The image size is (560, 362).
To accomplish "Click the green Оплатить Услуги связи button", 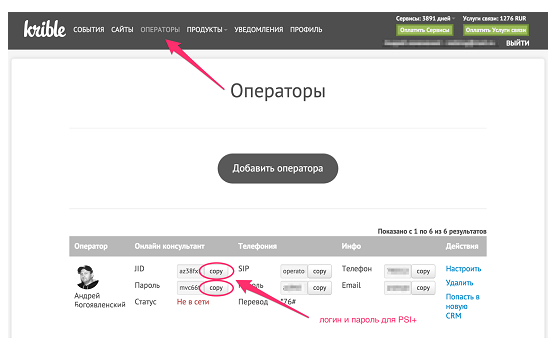I will point(496,30).
